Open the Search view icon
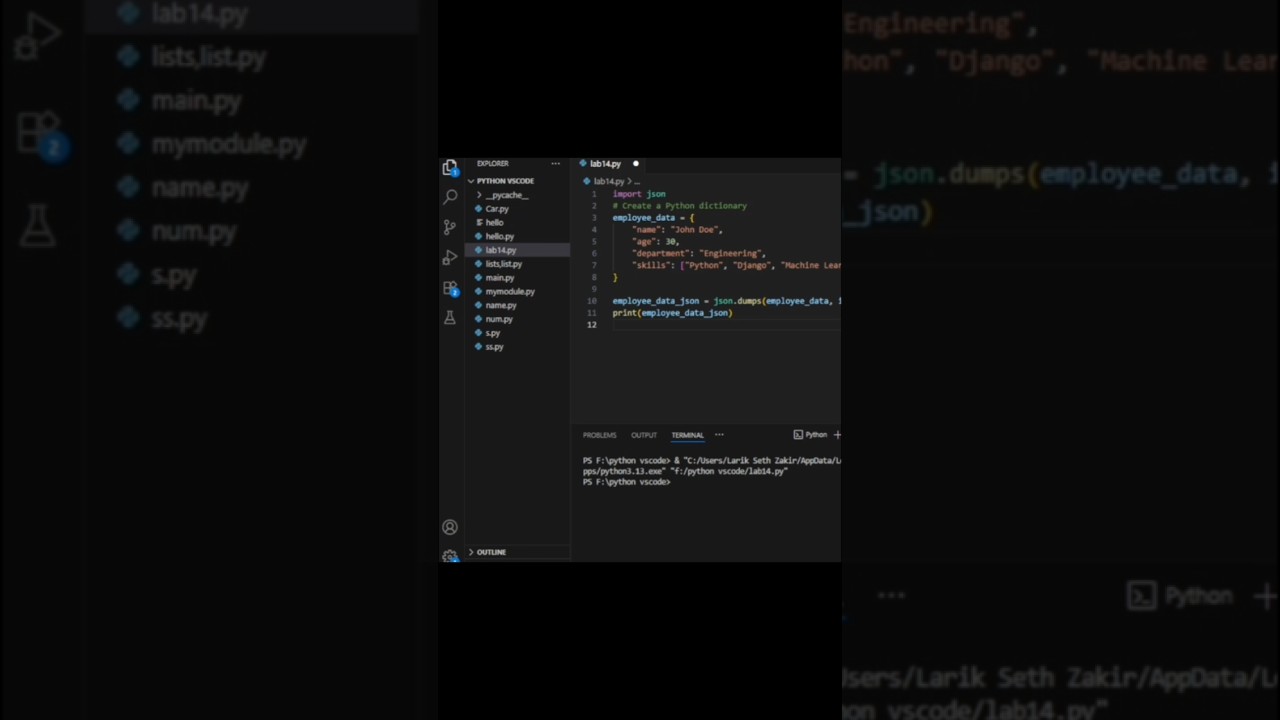Screen dimensions: 1280x720 coord(450,197)
